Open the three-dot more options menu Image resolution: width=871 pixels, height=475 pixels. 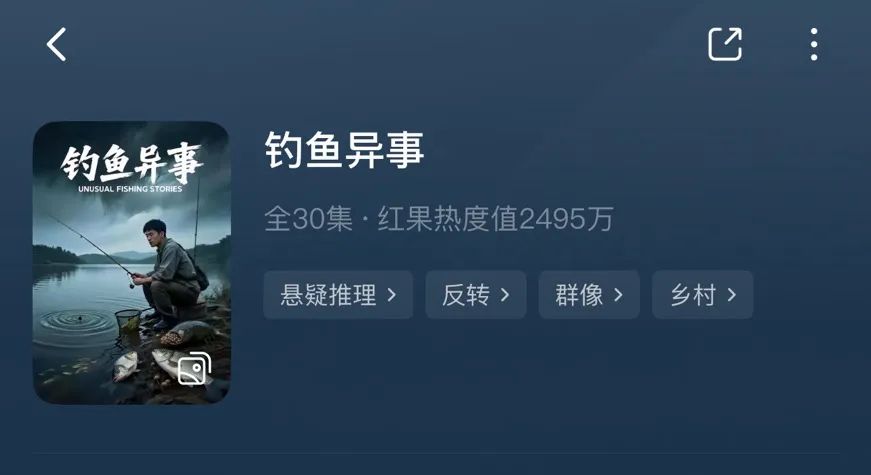[x=814, y=44]
